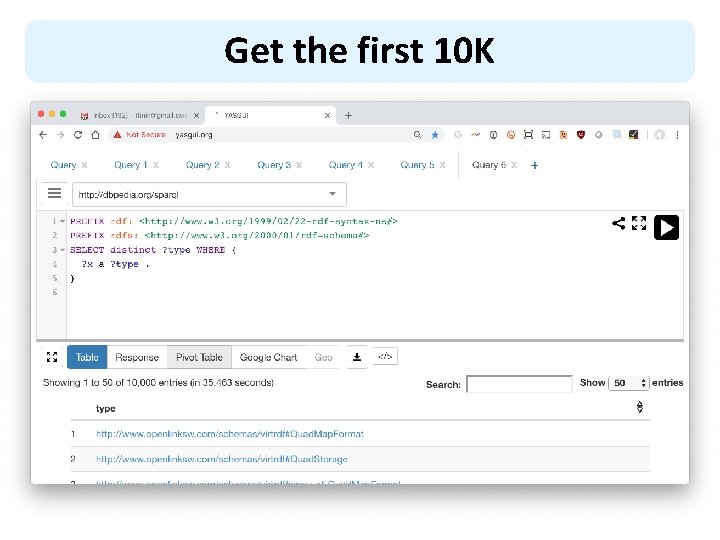Click the results Search input field
Image resolution: width=720 pixels, height=540 pixels.
pos(519,384)
